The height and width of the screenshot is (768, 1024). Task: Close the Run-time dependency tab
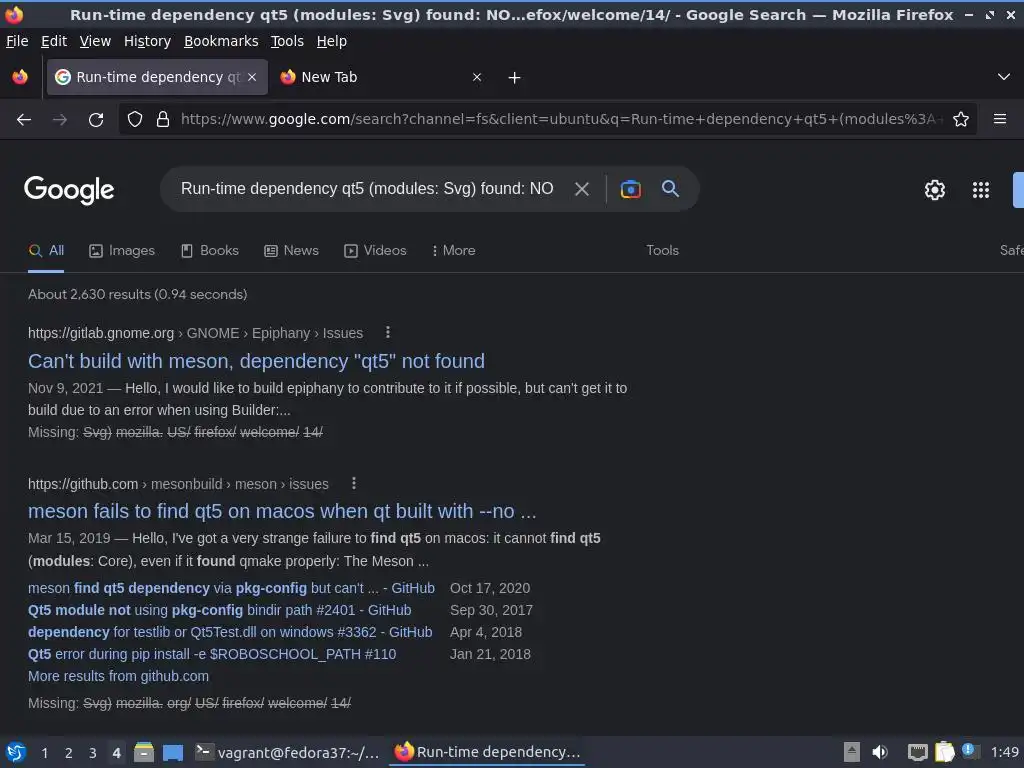[x=252, y=77]
